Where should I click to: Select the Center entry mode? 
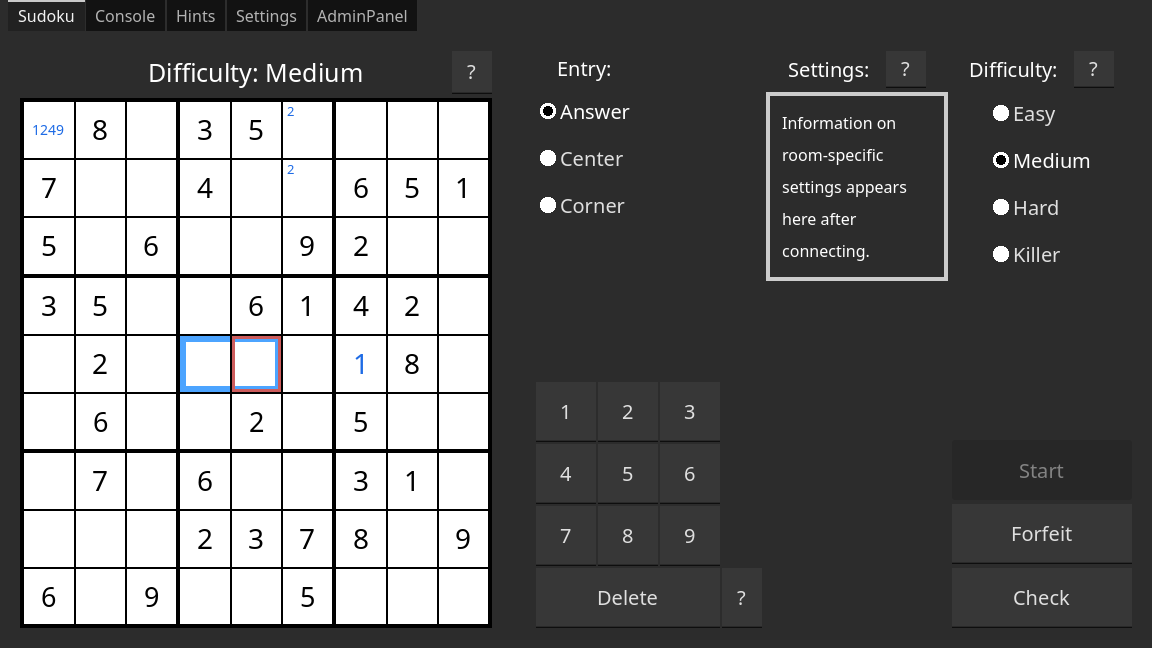pyautogui.click(x=548, y=159)
